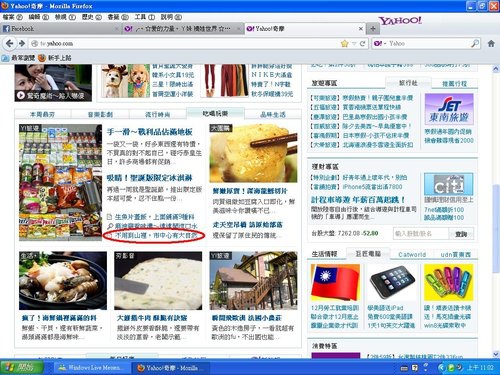The image size is (500, 375).
Task: Play the video thumbnail with the play icon
Action: (53, 83)
